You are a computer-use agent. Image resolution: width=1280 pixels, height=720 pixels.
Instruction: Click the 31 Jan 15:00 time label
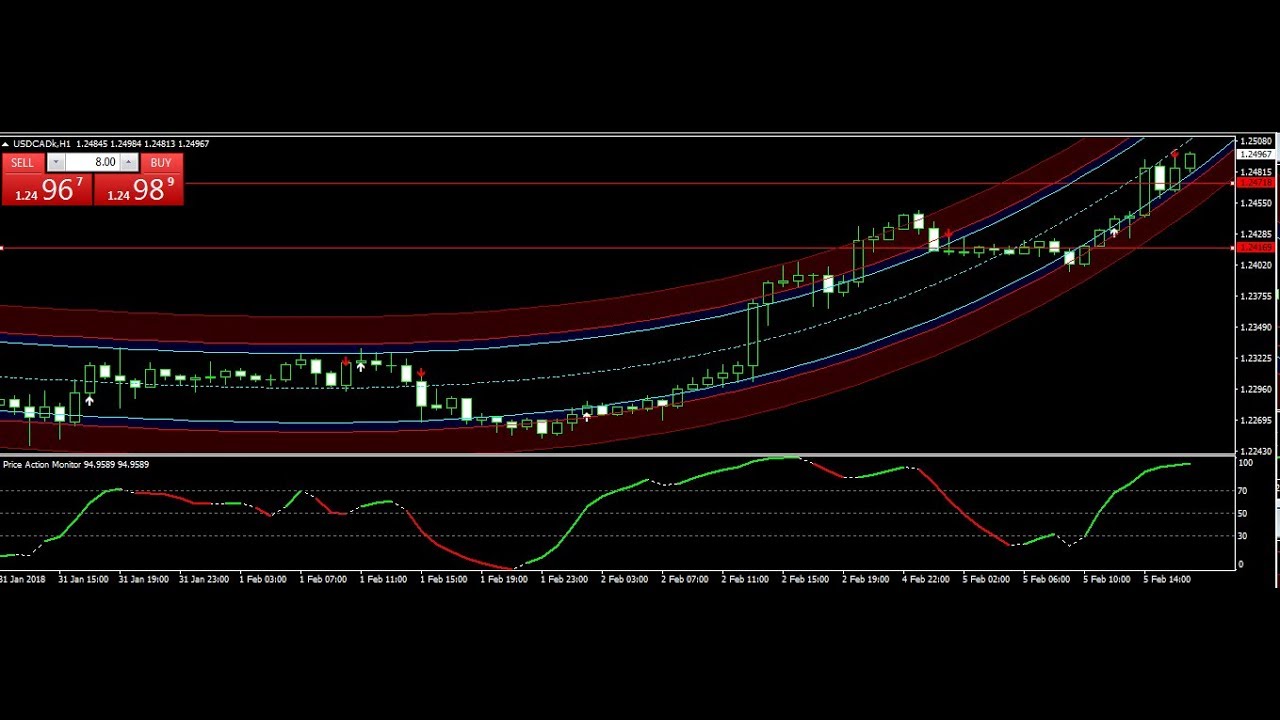[x=83, y=579]
